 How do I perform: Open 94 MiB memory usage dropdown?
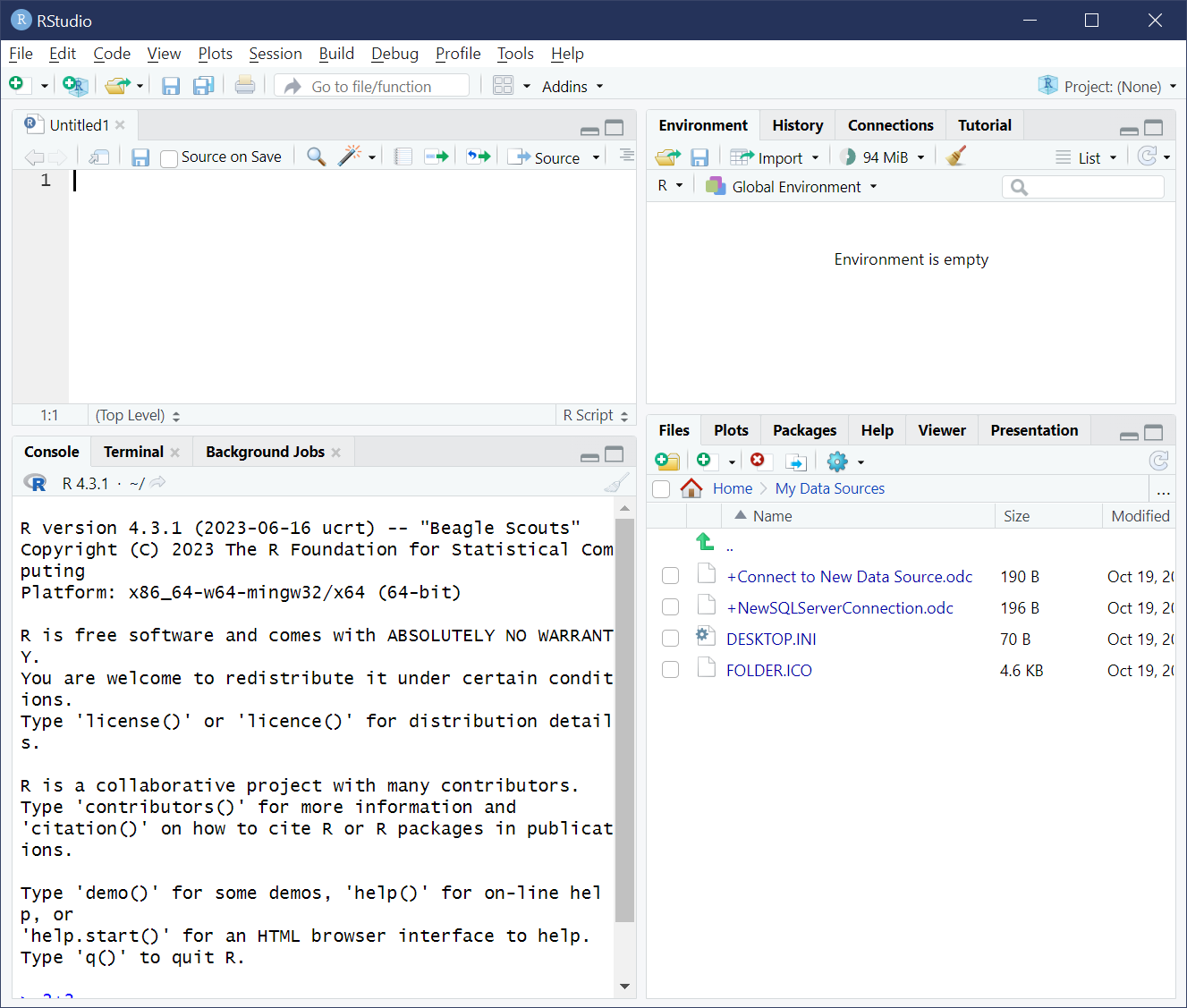pos(883,157)
